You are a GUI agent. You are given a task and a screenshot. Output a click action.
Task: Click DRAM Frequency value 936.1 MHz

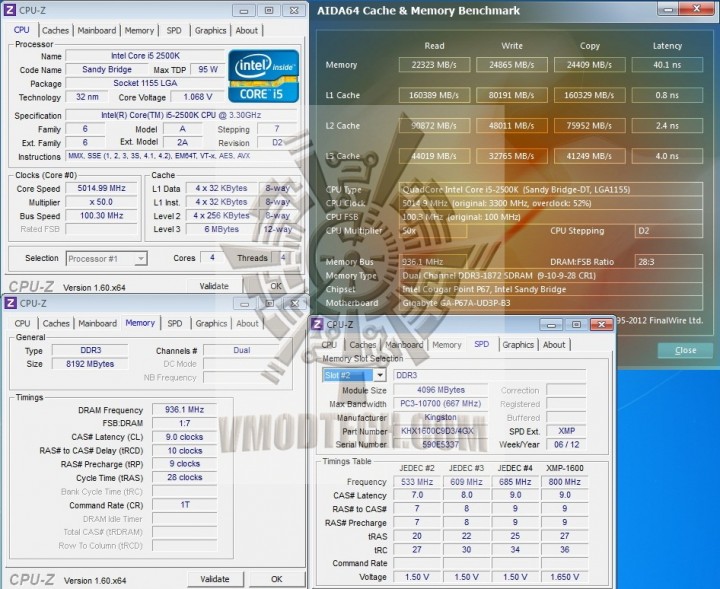185,409
